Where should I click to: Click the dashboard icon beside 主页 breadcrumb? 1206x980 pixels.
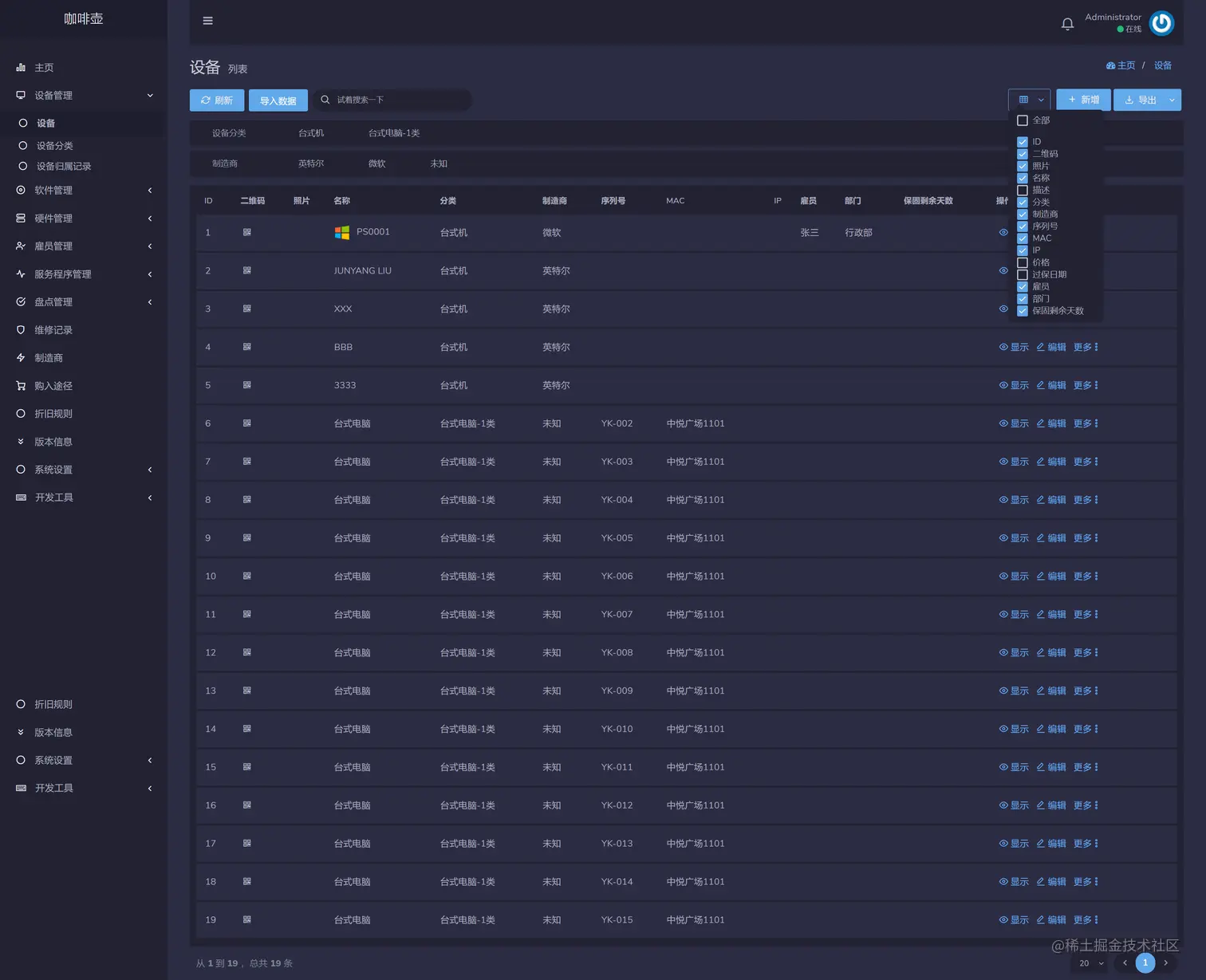coord(1111,65)
